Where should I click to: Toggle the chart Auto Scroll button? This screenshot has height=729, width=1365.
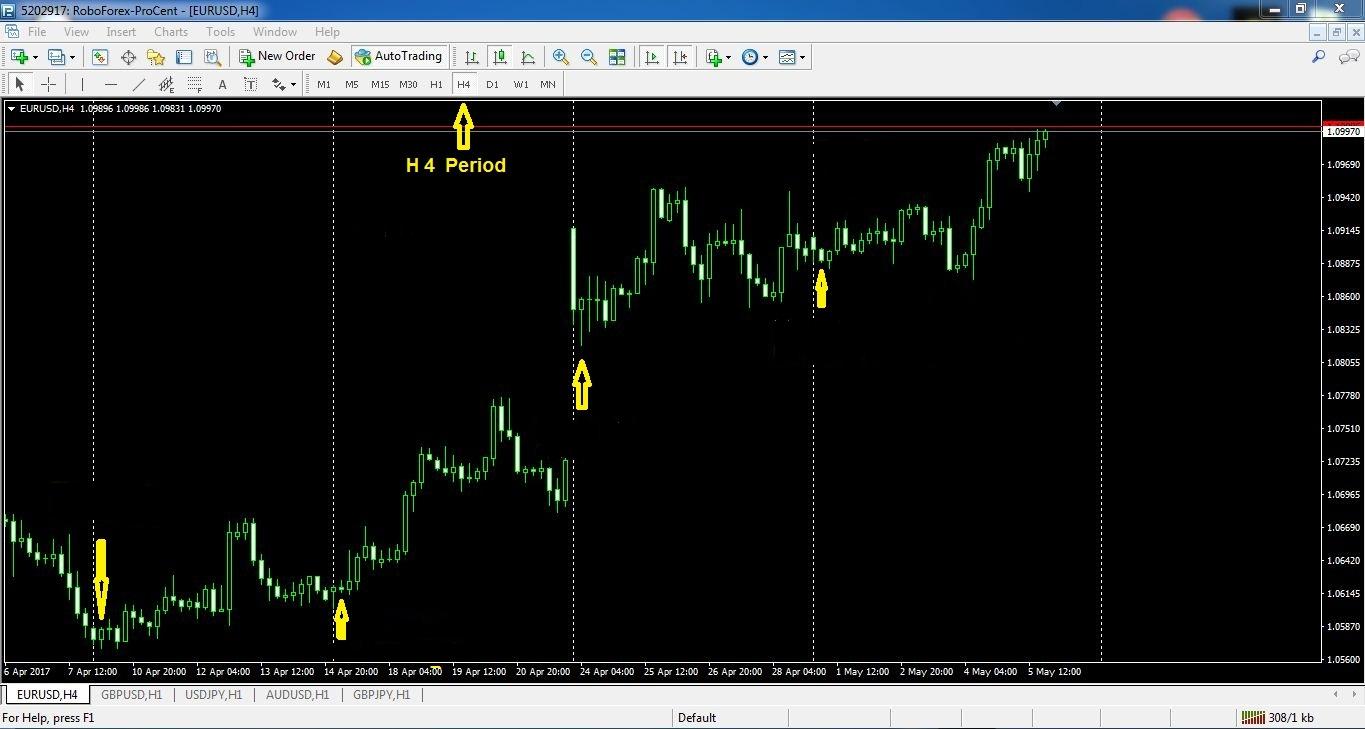(x=652, y=57)
